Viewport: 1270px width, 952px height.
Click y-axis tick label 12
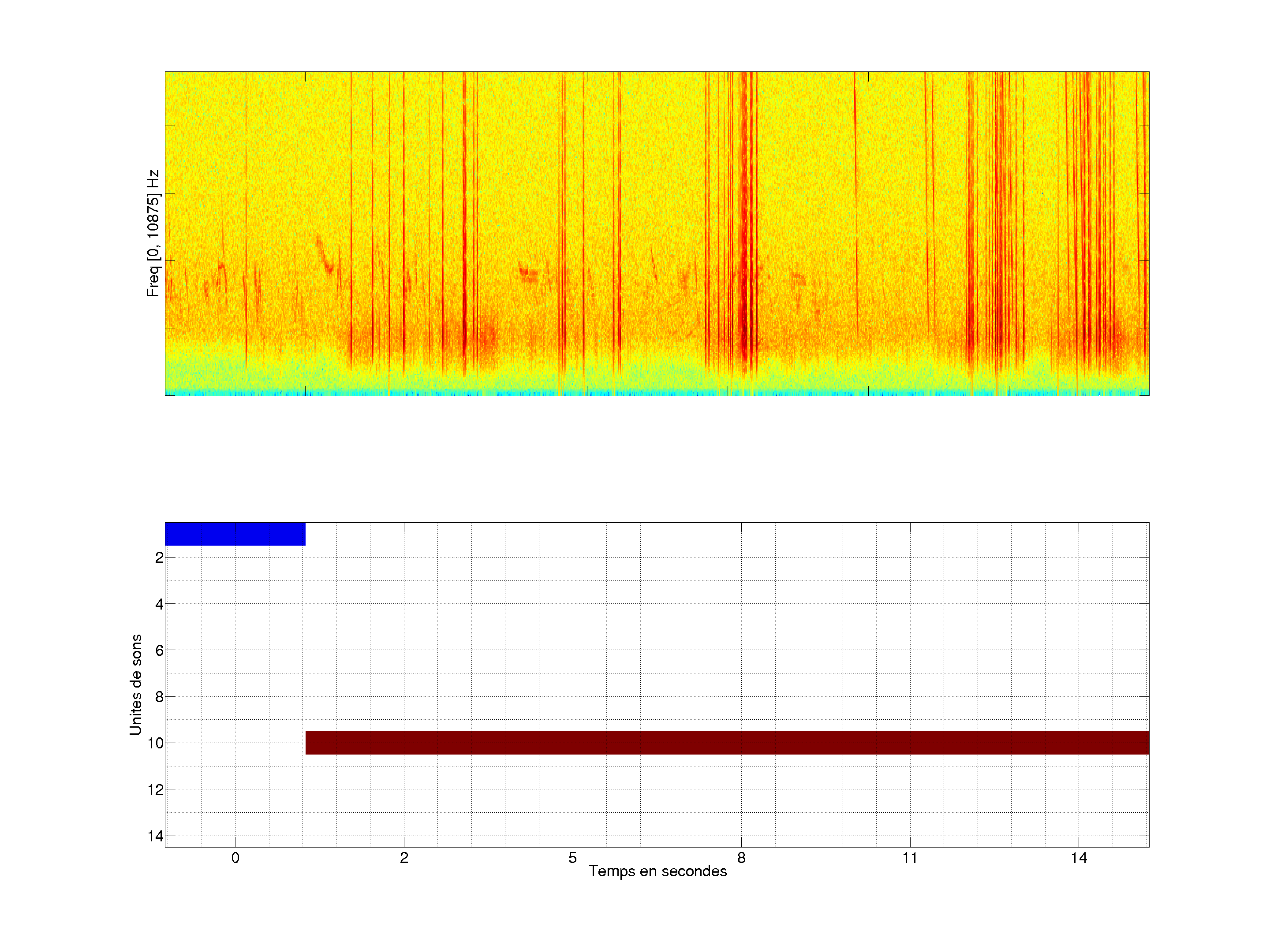pyautogui.click(x=156, y=790)
